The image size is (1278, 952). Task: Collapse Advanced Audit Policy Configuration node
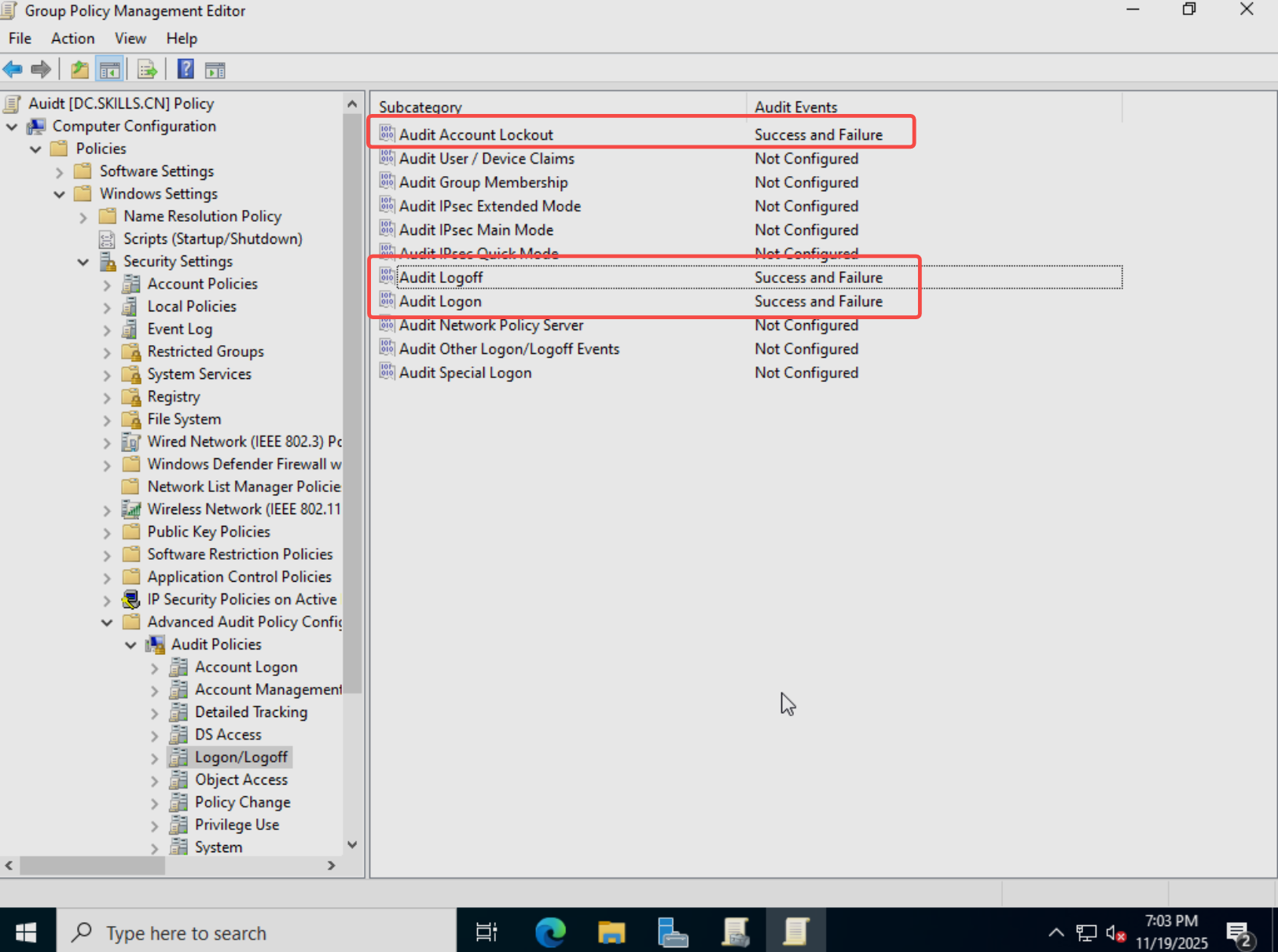coord(107,623)
